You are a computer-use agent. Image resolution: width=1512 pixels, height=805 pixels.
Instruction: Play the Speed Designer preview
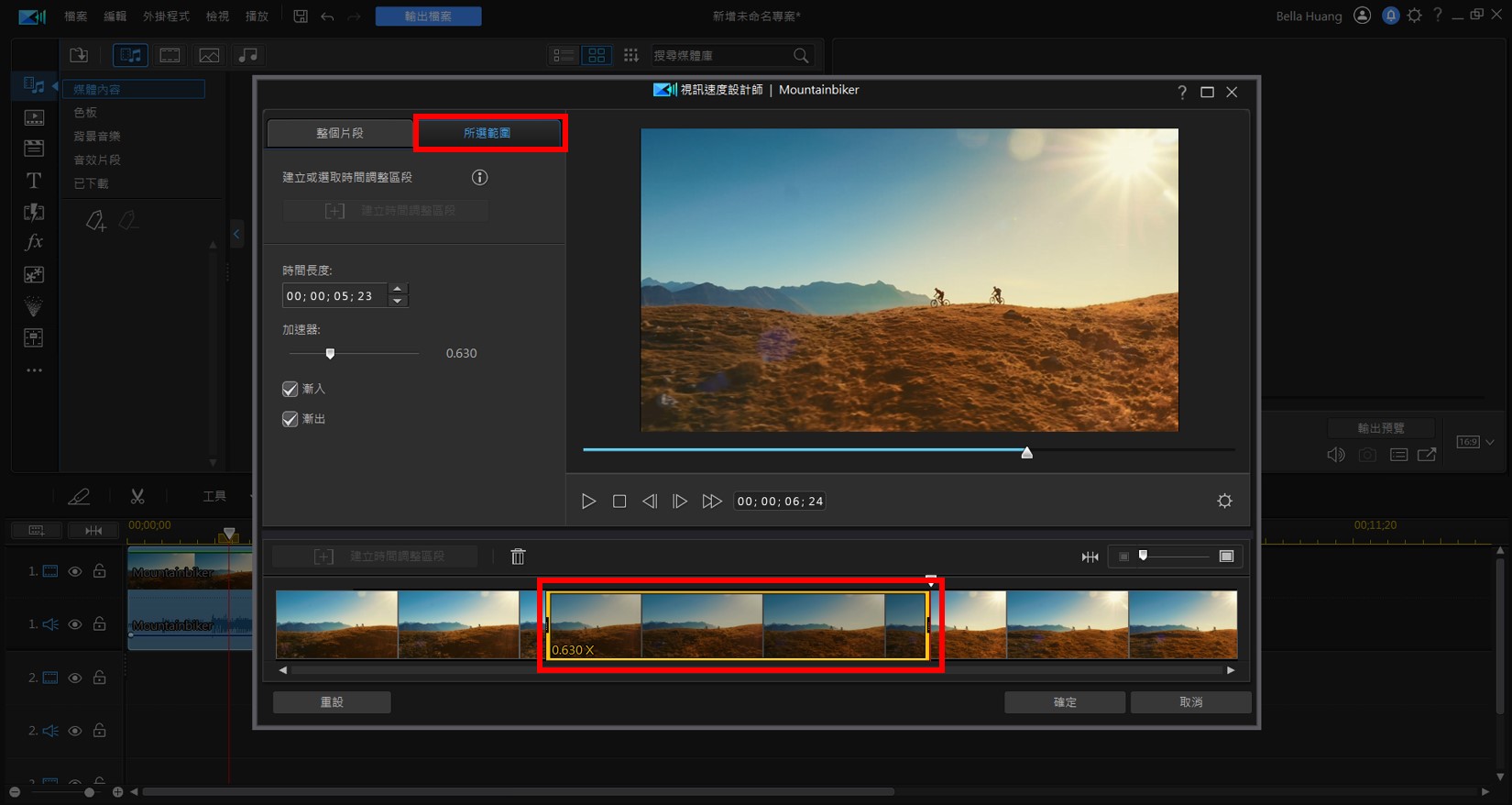click(588, 502)
